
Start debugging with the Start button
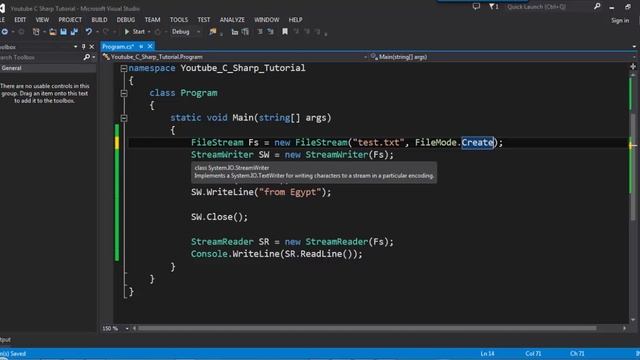click(x=135, y=31)
